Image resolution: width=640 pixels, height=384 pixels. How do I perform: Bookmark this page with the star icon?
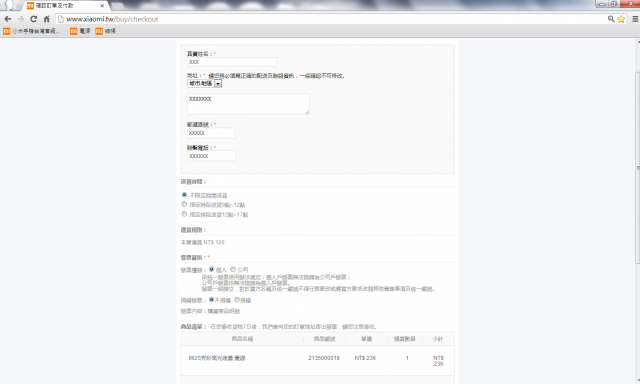[621, 19]
